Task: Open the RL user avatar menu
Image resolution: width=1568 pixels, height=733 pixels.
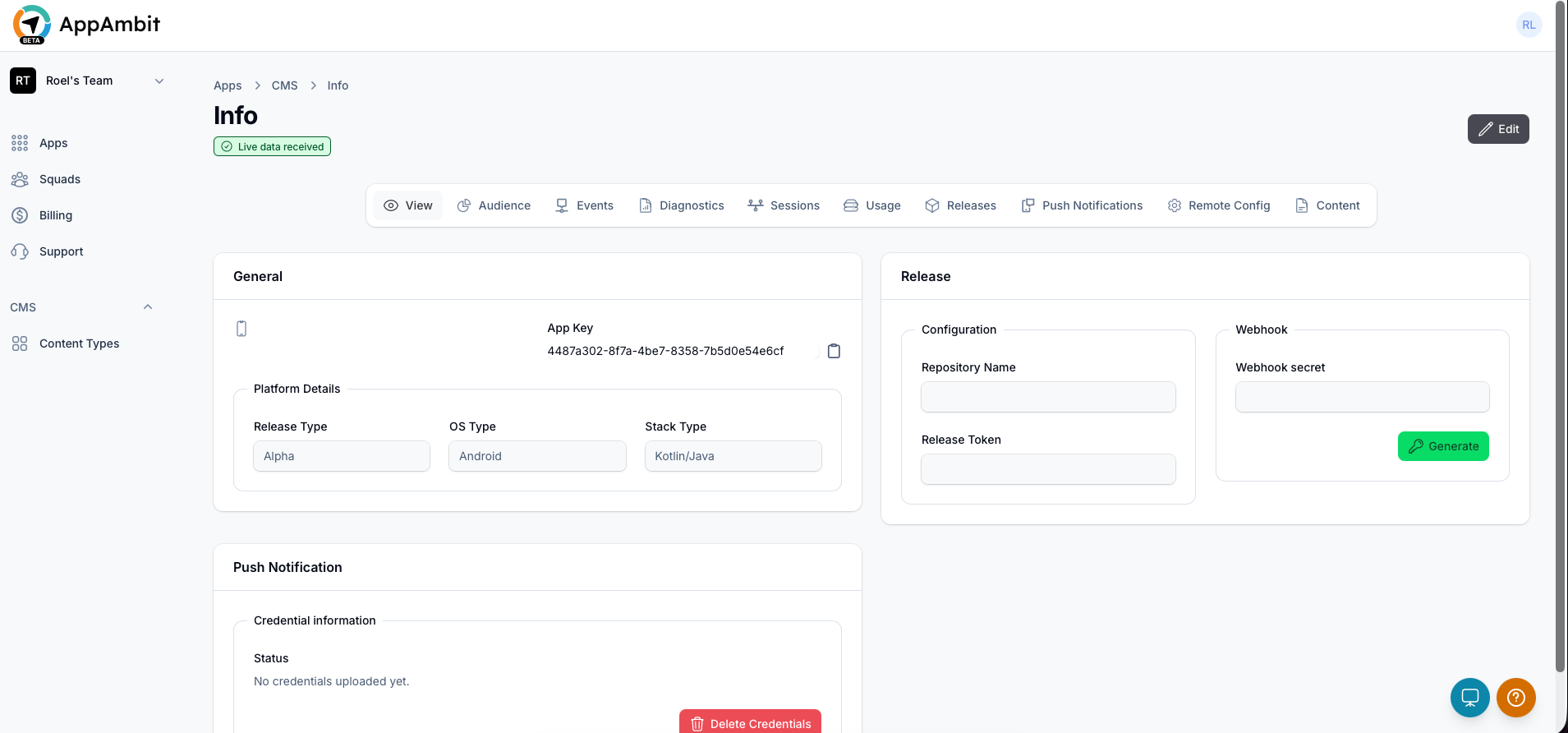Action: [1529, 25]
